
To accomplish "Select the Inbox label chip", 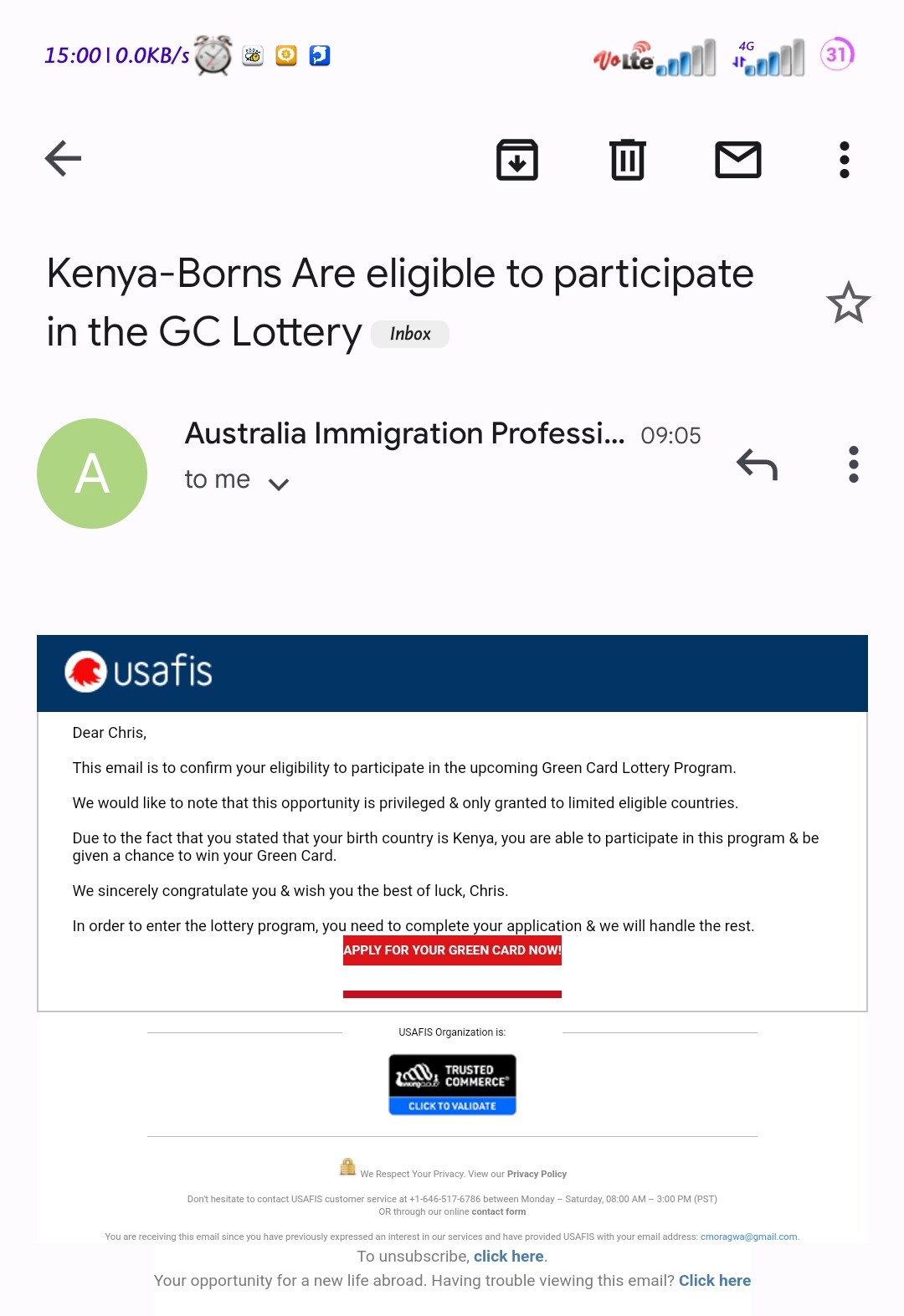I will click(x=409, y=334).
